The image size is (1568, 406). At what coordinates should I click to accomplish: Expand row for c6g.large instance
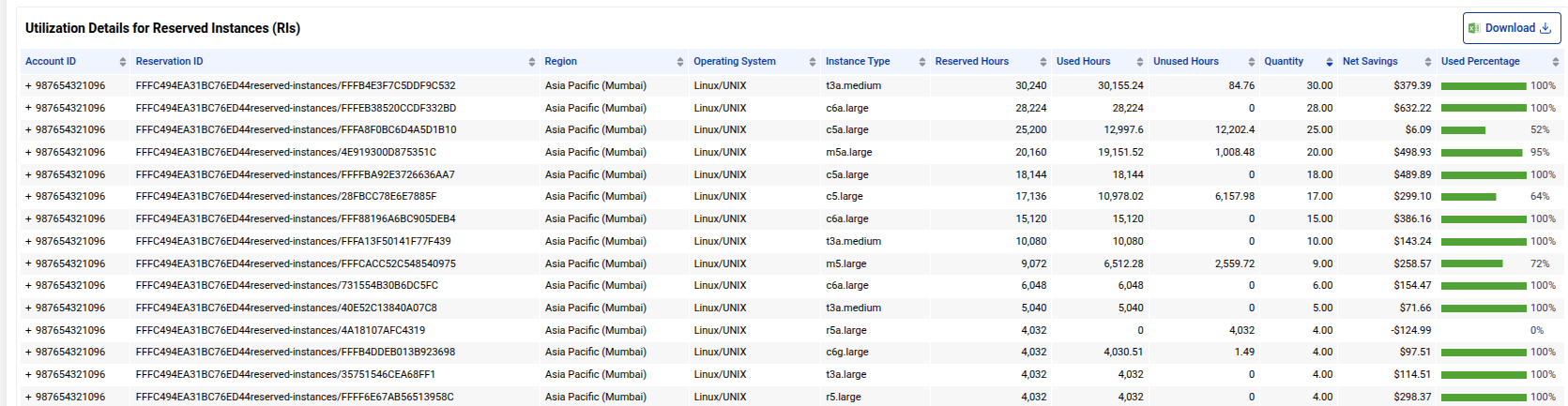(28, 353)
